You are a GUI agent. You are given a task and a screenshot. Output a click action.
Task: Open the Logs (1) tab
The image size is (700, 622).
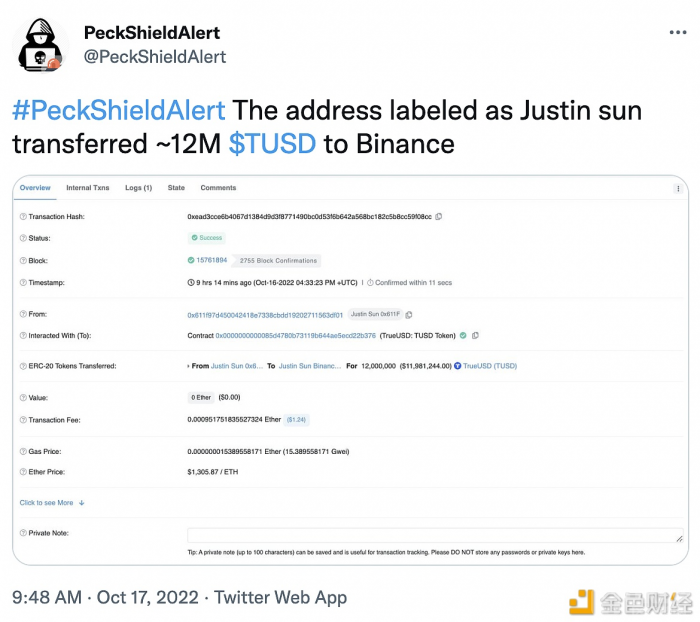(138, 188)
